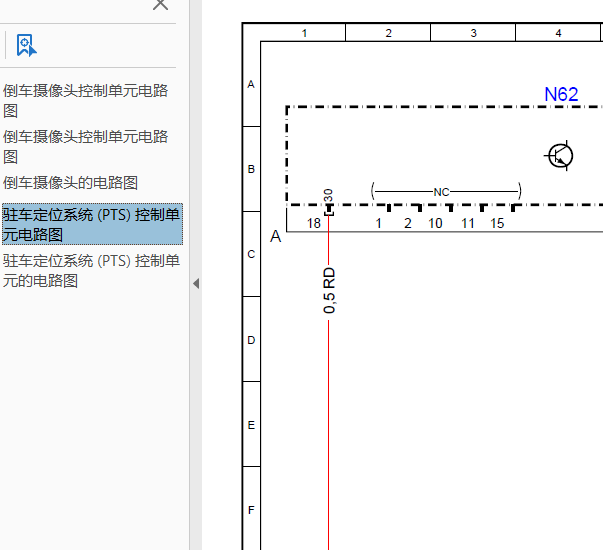Click column header 4 of grid
Screen dimensions: 603x550
click(x=558, y=33)
